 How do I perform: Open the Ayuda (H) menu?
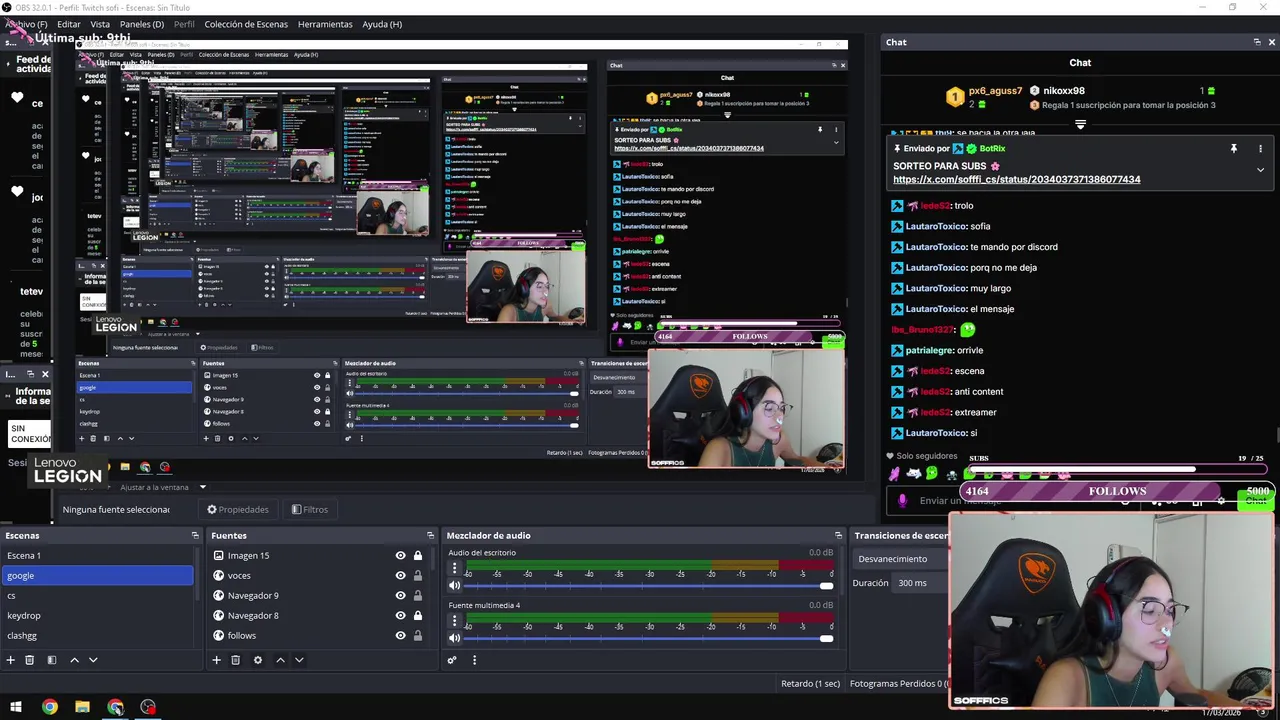coord(382,24)
